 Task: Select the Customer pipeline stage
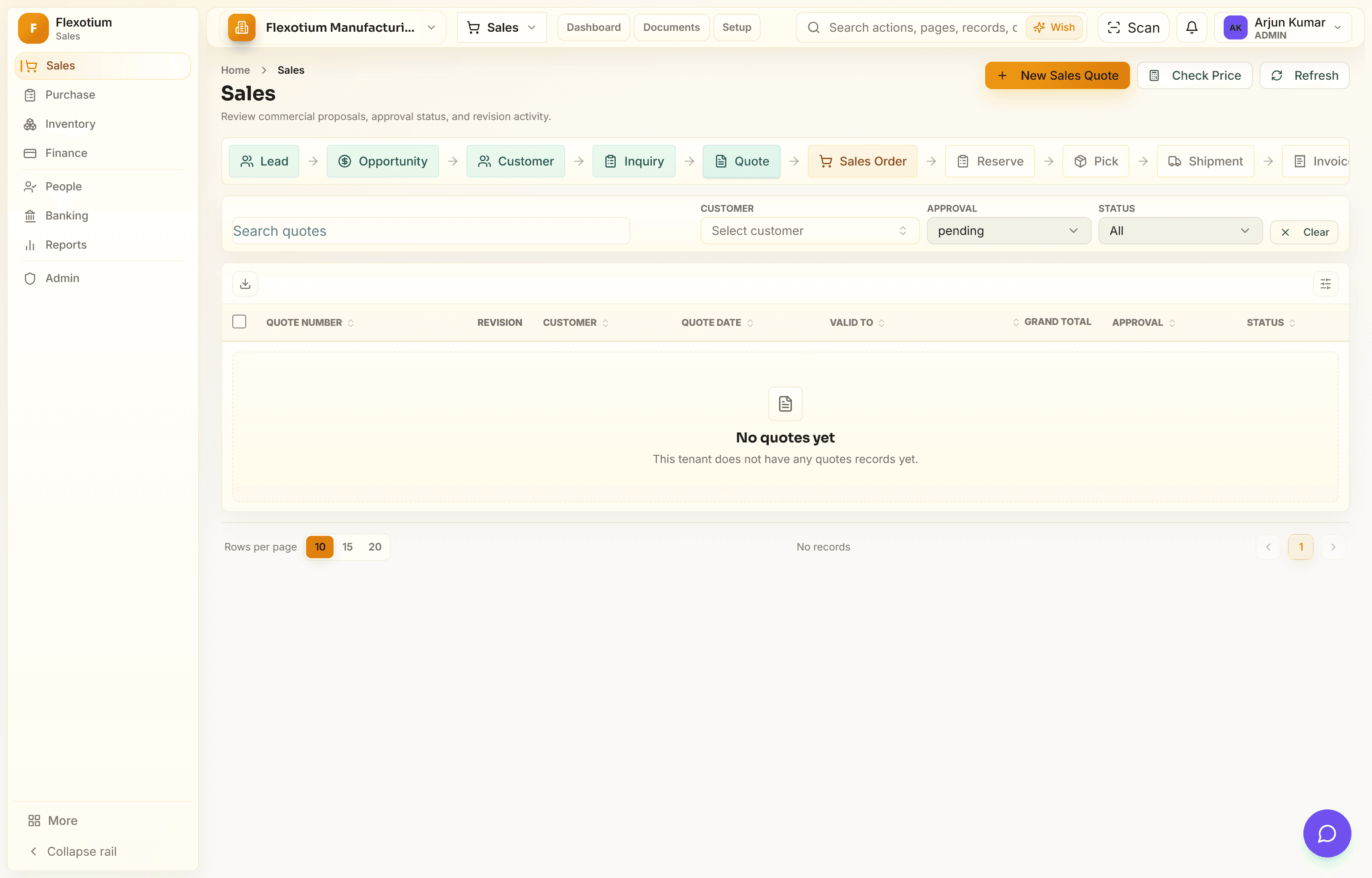point(515,161)
